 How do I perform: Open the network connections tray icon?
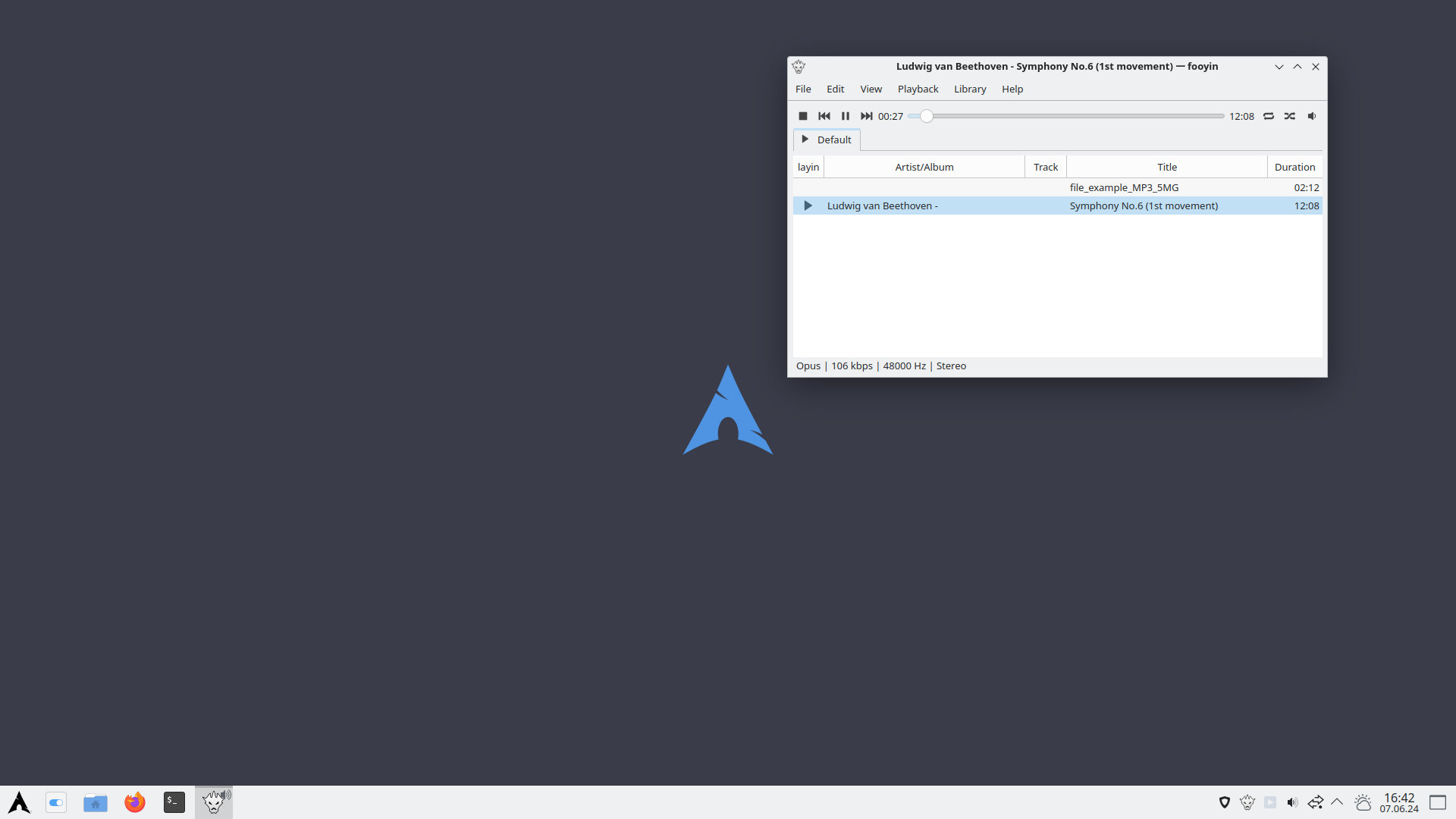pyautogui.click(x=1316, y=802)
